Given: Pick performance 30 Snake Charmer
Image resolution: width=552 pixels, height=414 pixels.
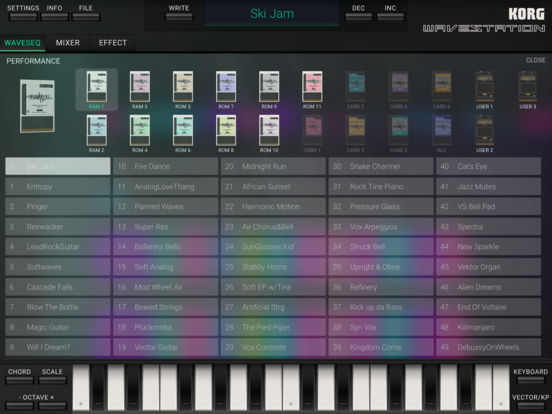Looking at the screenshot, I should 381,166.
